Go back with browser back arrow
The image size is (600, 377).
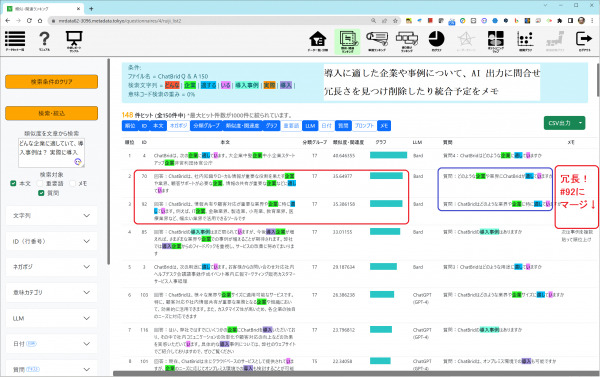tap(8, 21)
